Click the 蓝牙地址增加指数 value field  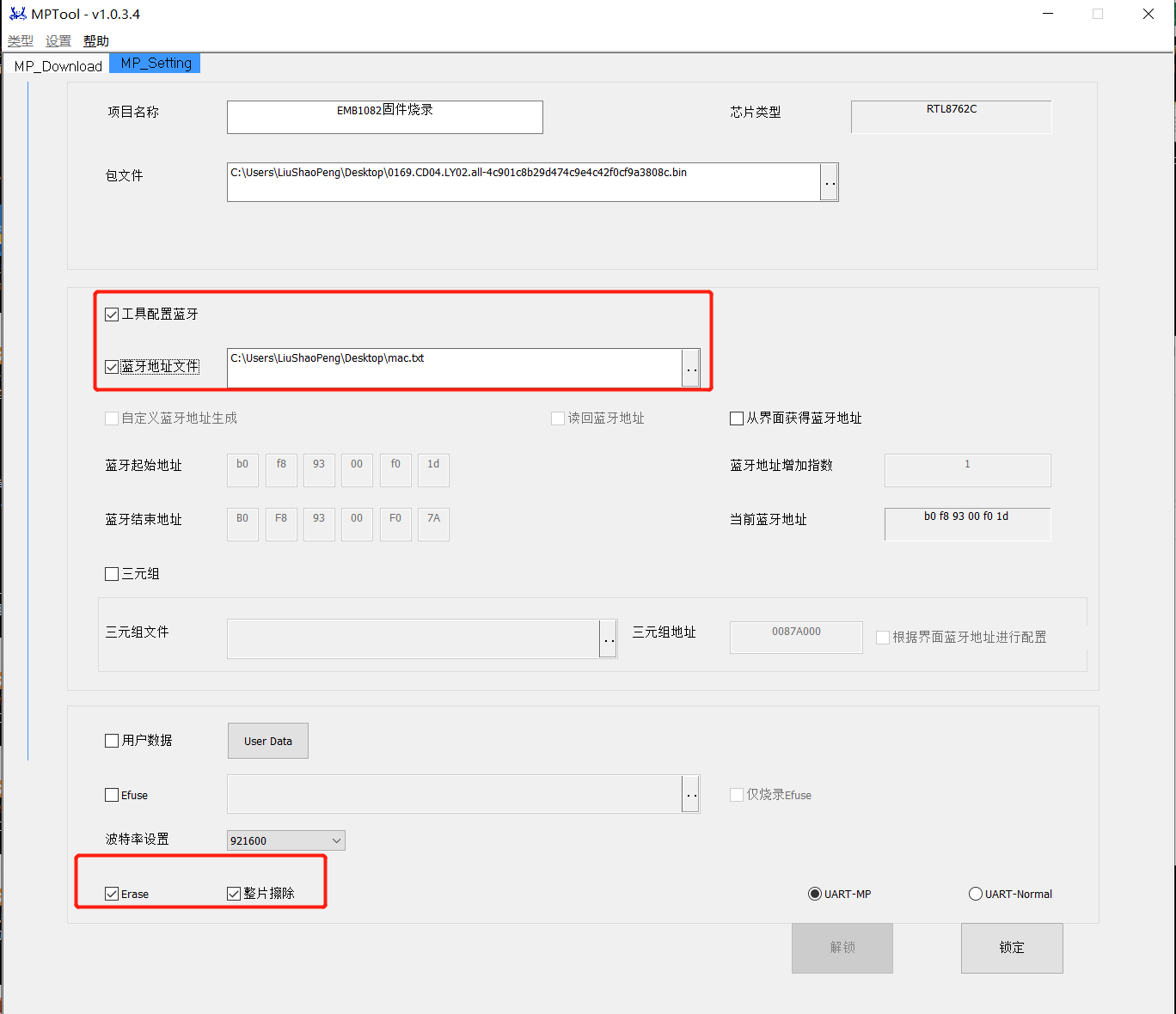(967, 470)
